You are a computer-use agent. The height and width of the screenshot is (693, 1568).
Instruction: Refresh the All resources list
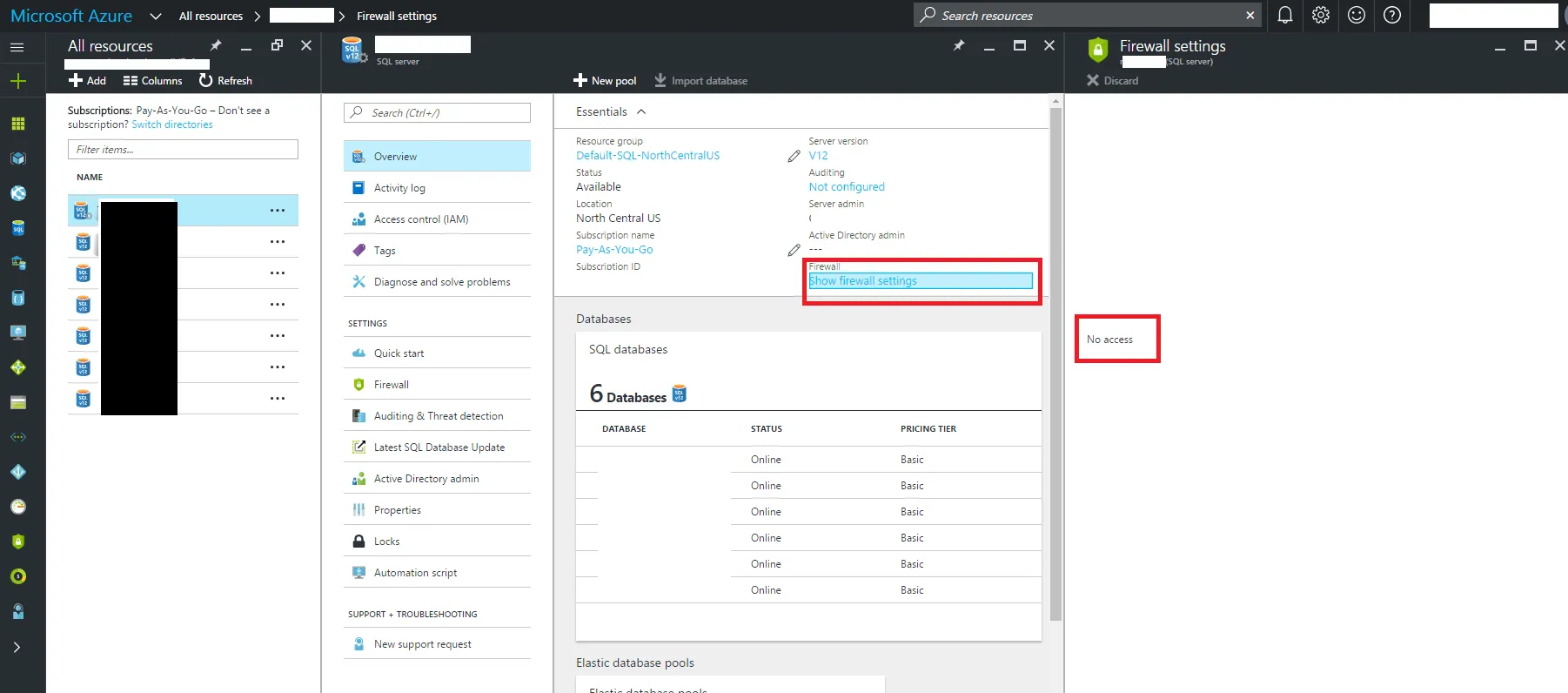click(225, 80)
